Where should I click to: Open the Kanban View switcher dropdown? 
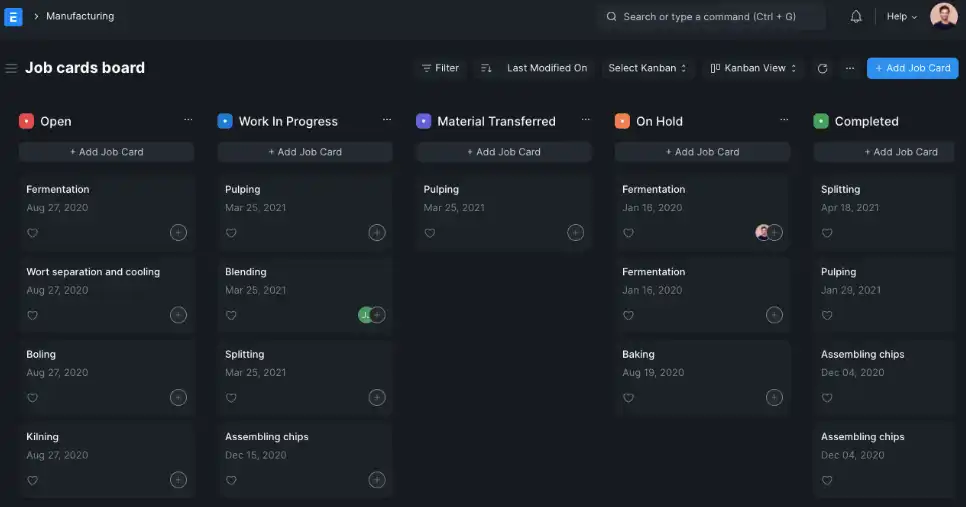[754, 68]
